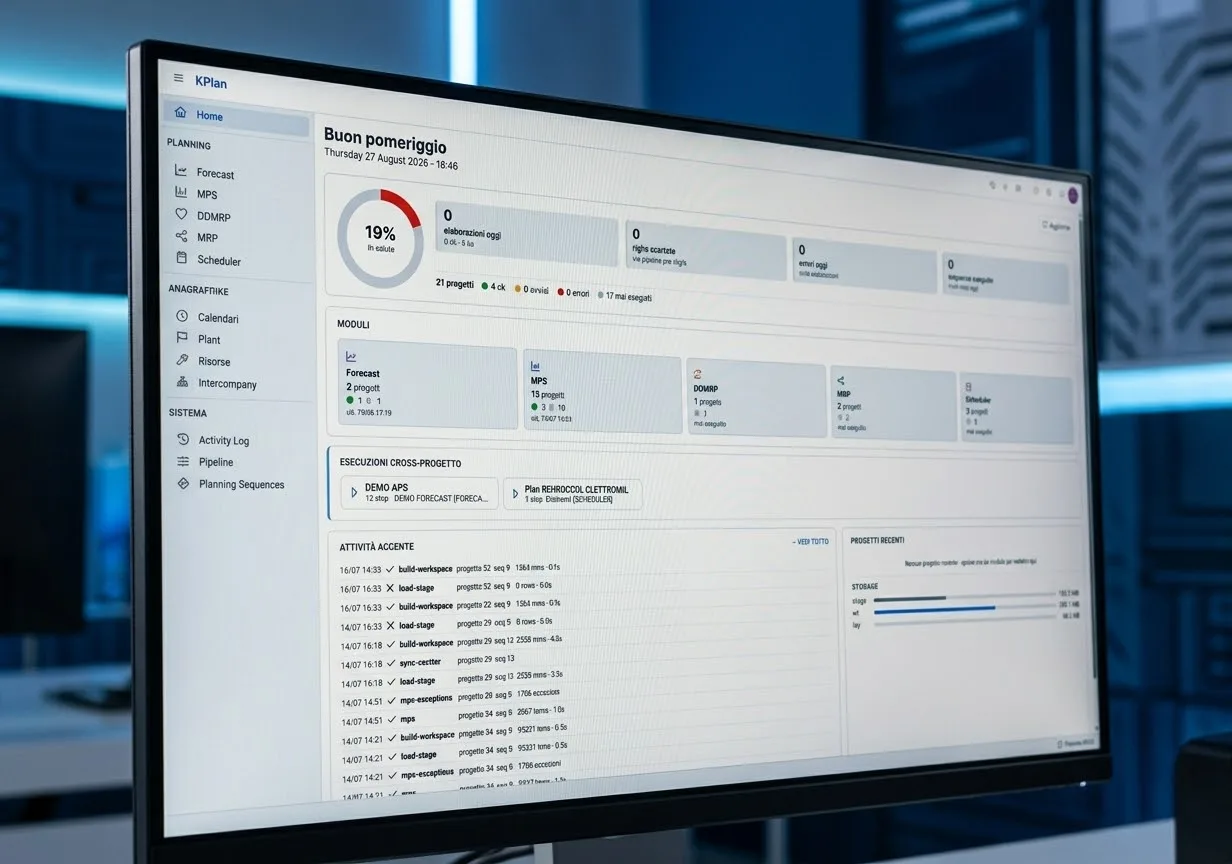
Task: Click X status icon on load-stage progetto 29 seq 5
Action: click(389, 625)
